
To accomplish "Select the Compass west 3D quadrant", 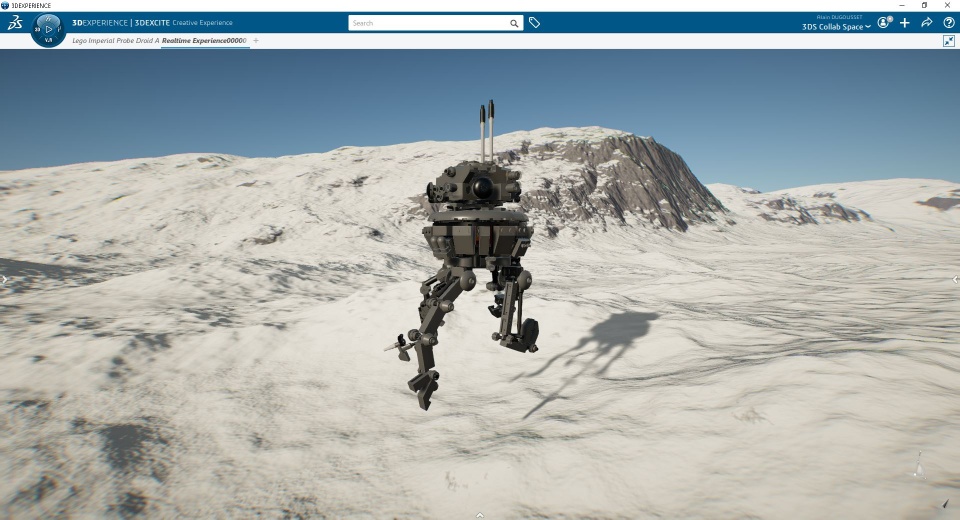I will click(37, 29).
